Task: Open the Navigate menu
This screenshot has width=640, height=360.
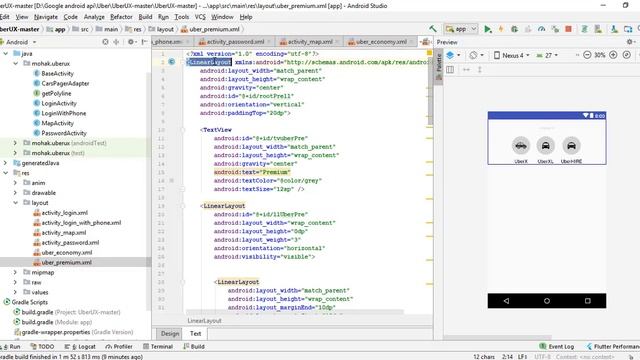Action: 46,17
